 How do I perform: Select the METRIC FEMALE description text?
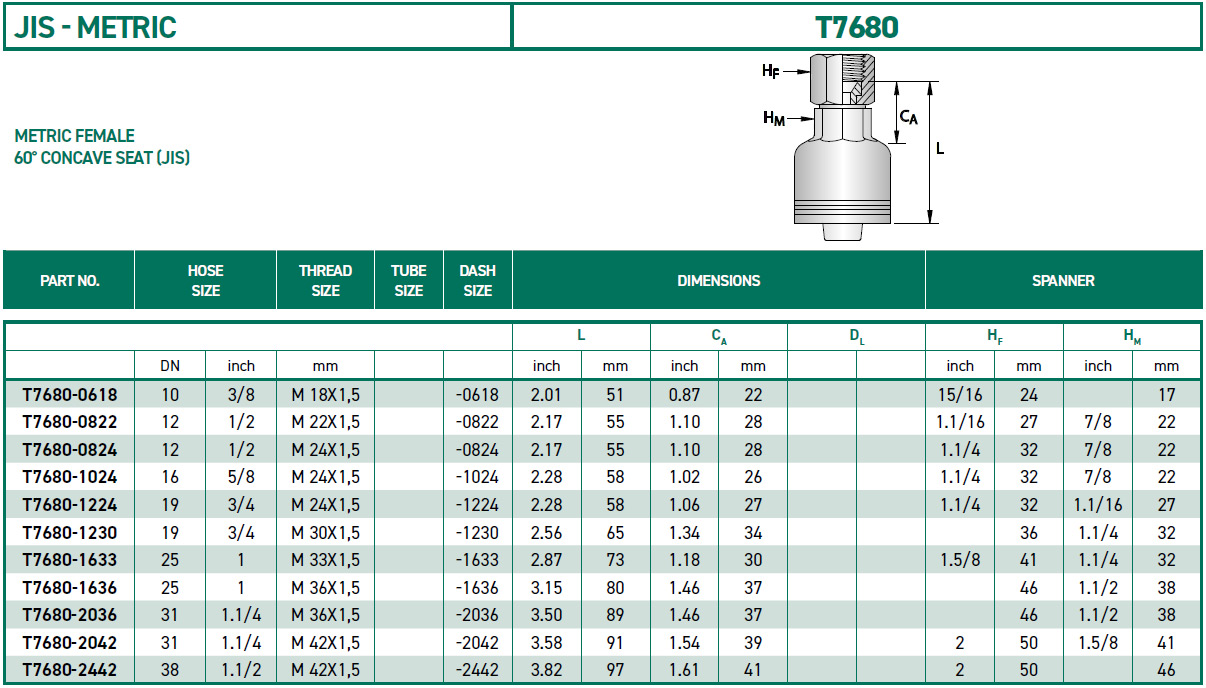pyautogui.click(x=74, y=136)
